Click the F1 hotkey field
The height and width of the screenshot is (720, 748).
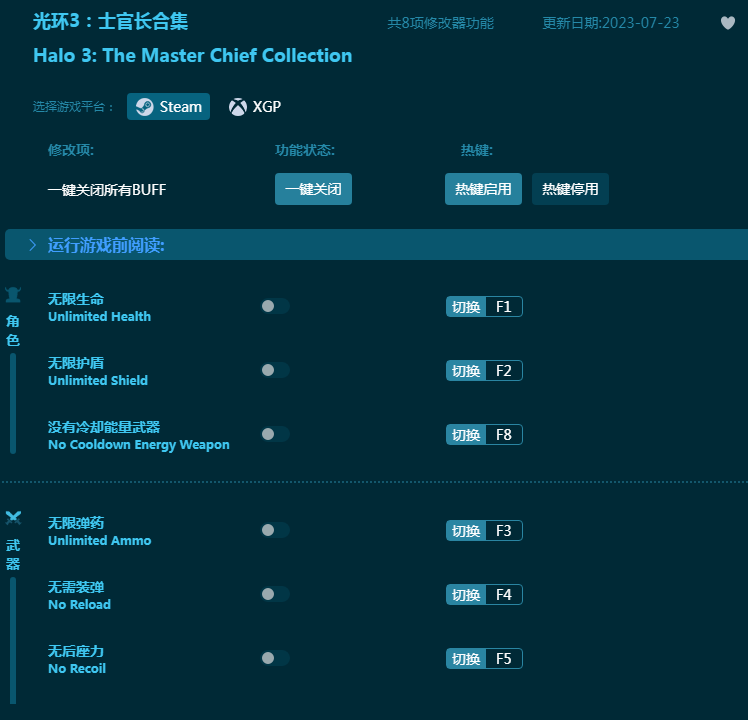(504, 306)
